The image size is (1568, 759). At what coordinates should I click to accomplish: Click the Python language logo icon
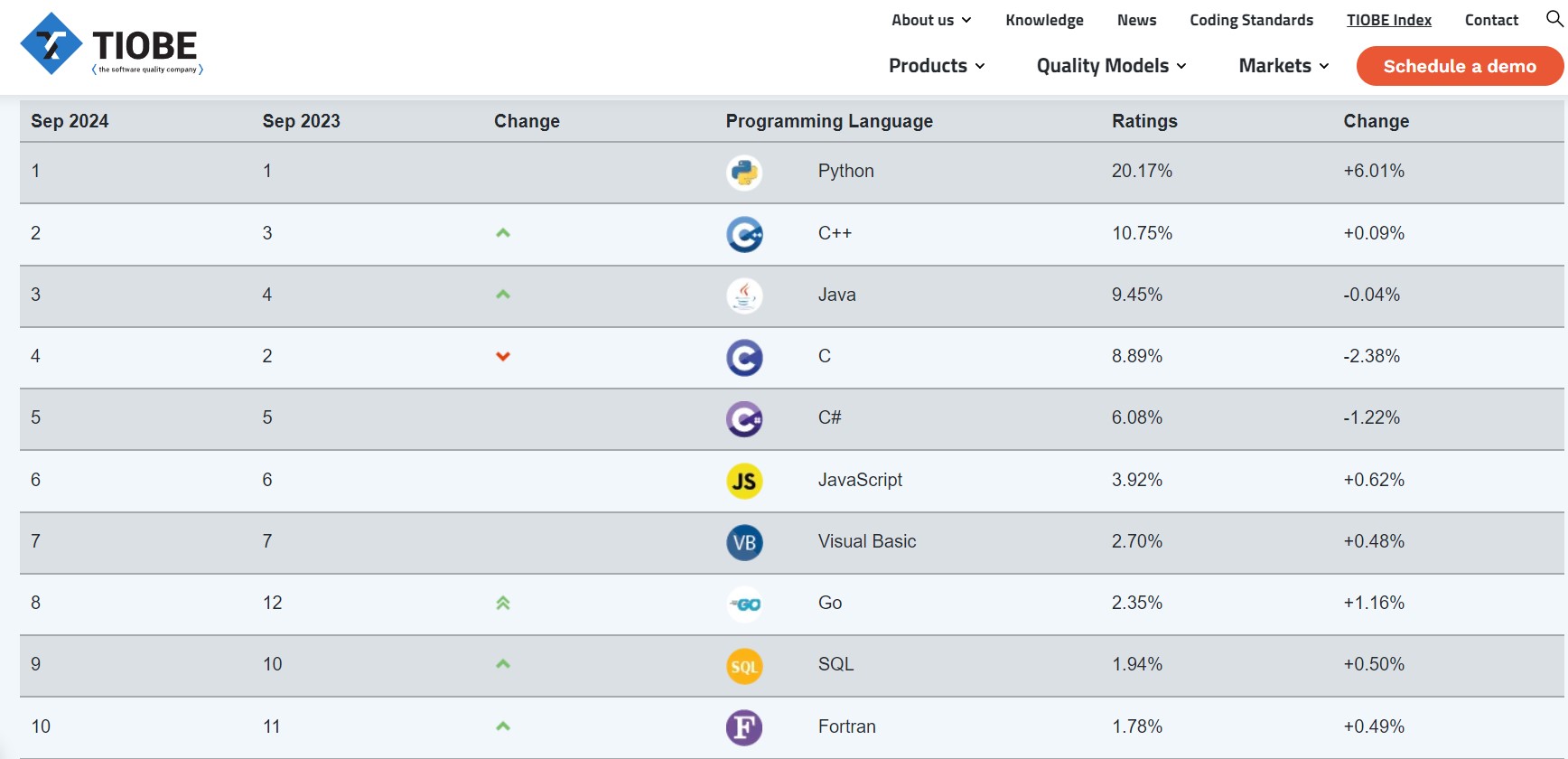click(x=744, y=173)
